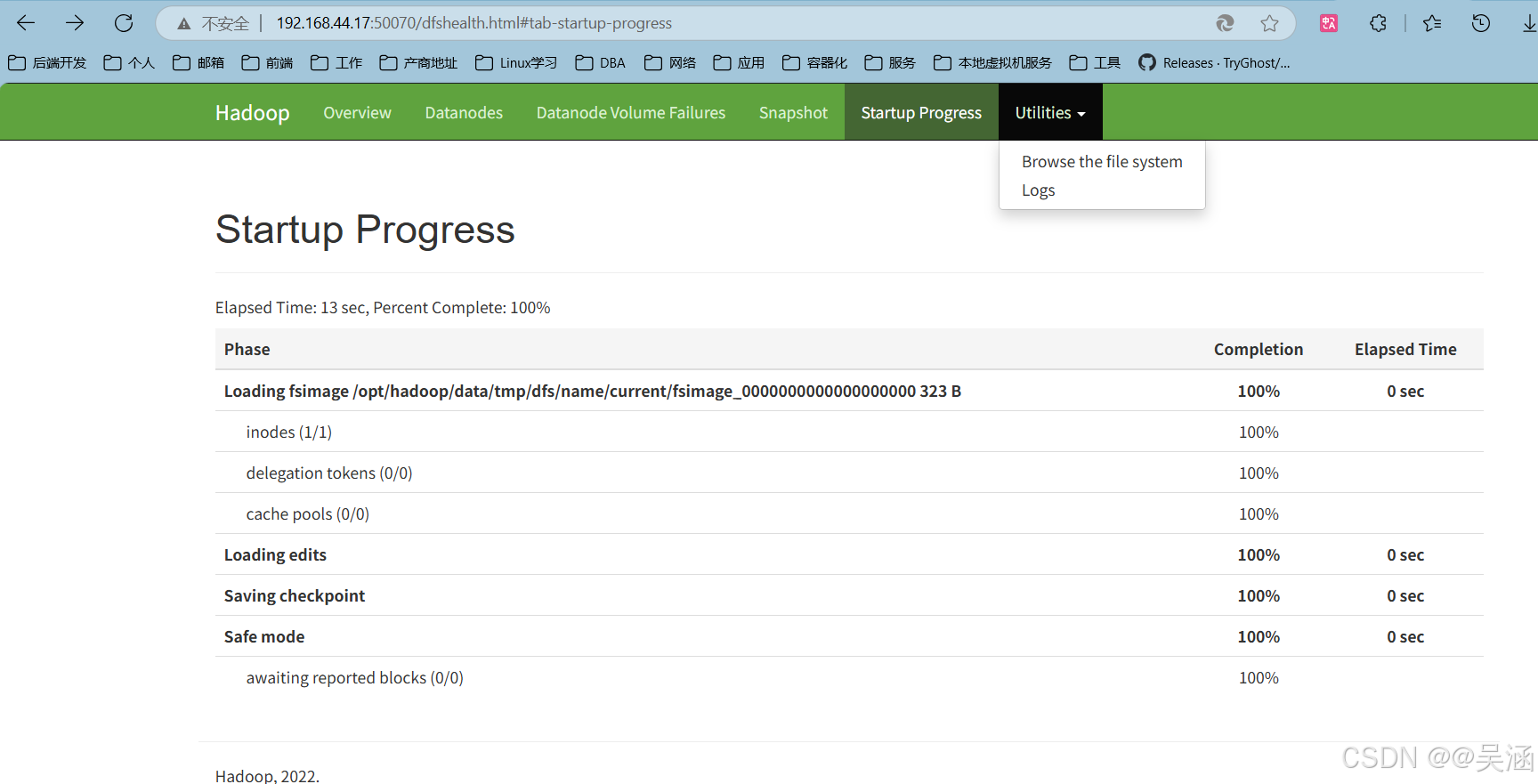Click the Edge read-aloud icon in address bar
1538x784 pixels.
(x=1226, y=23)
